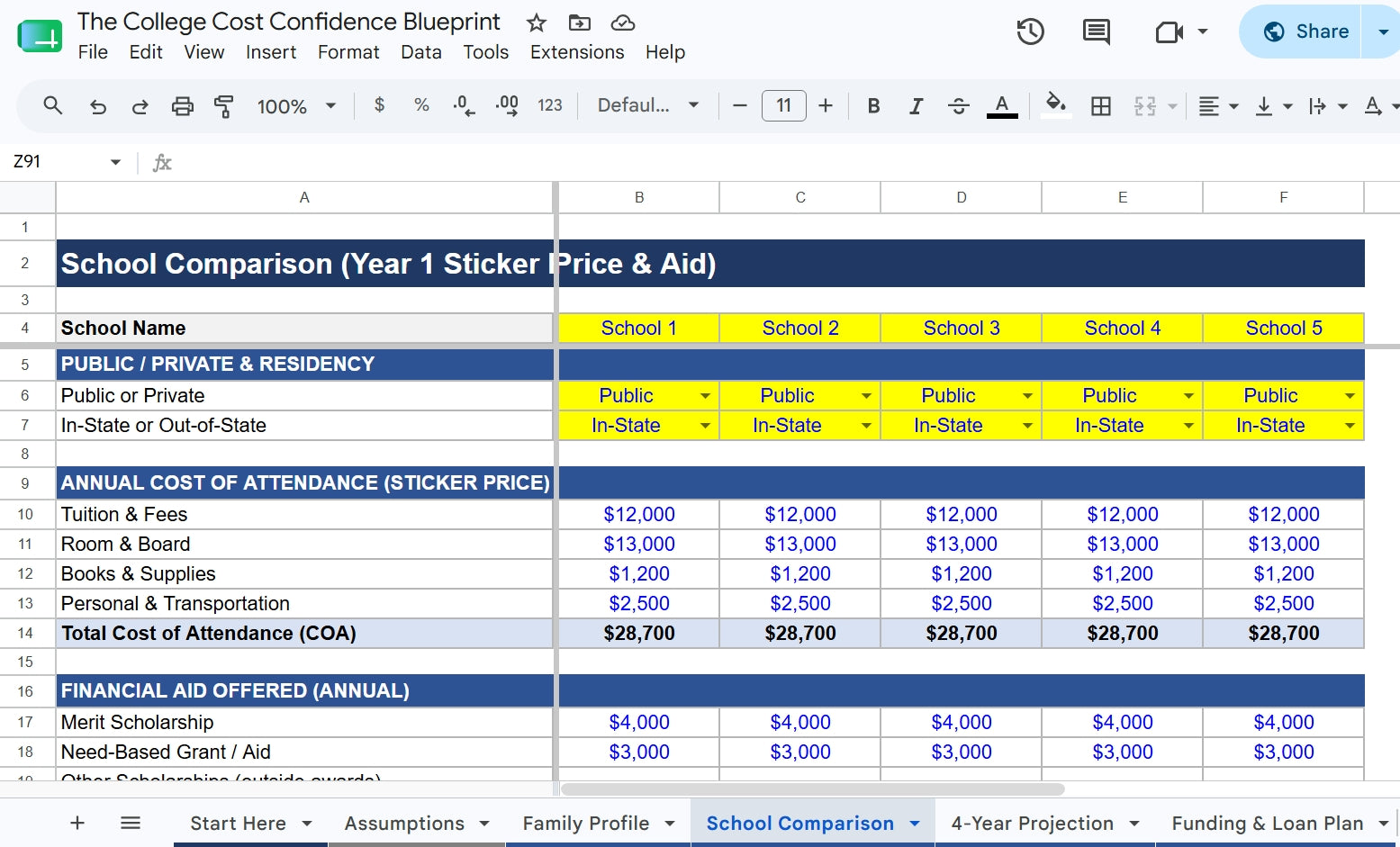Move document to a folder
The height and width of the screenshot is (847, 1400).
click(580, 23)
